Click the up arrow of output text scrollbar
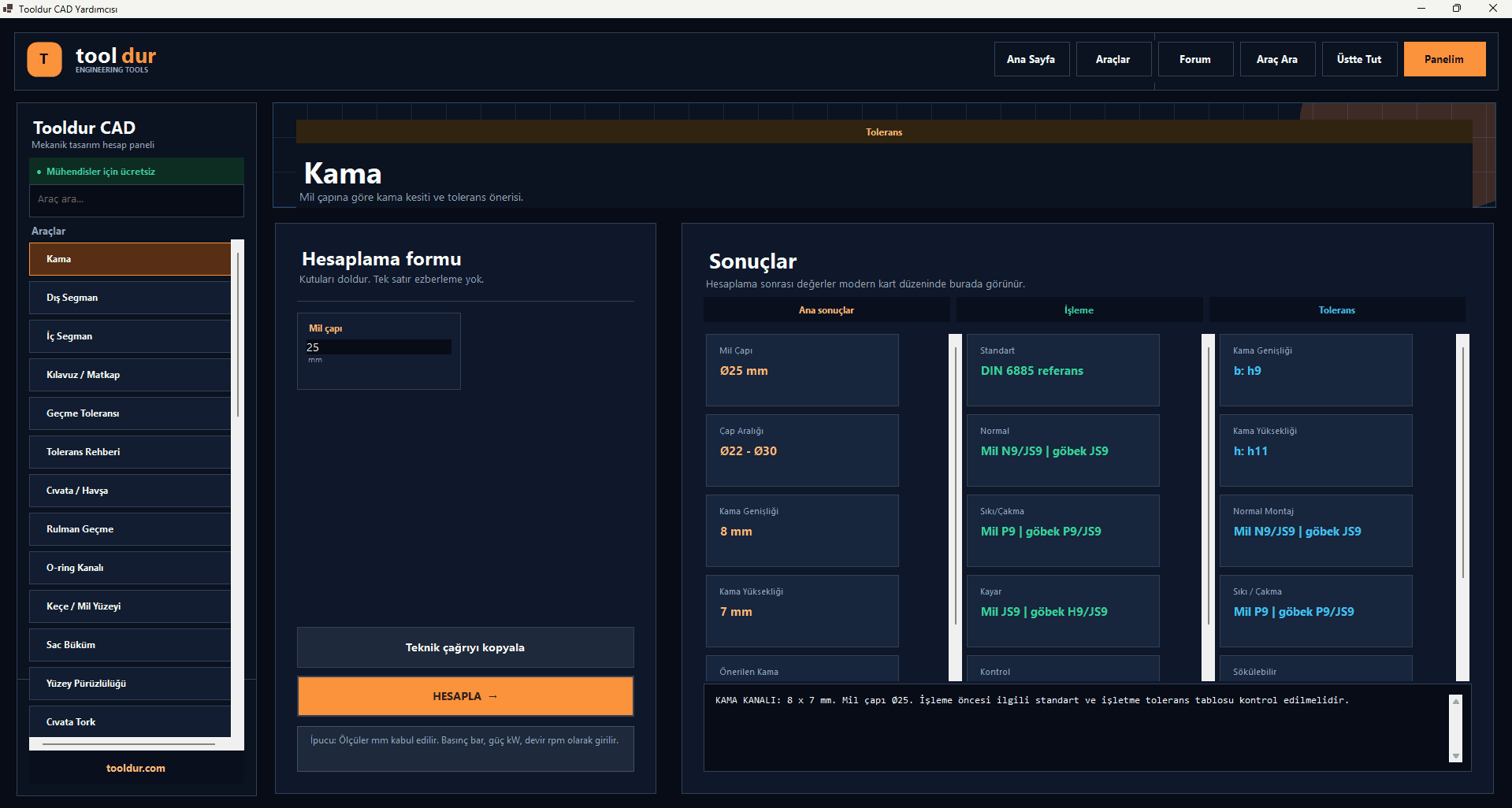 click(1456, 701)
